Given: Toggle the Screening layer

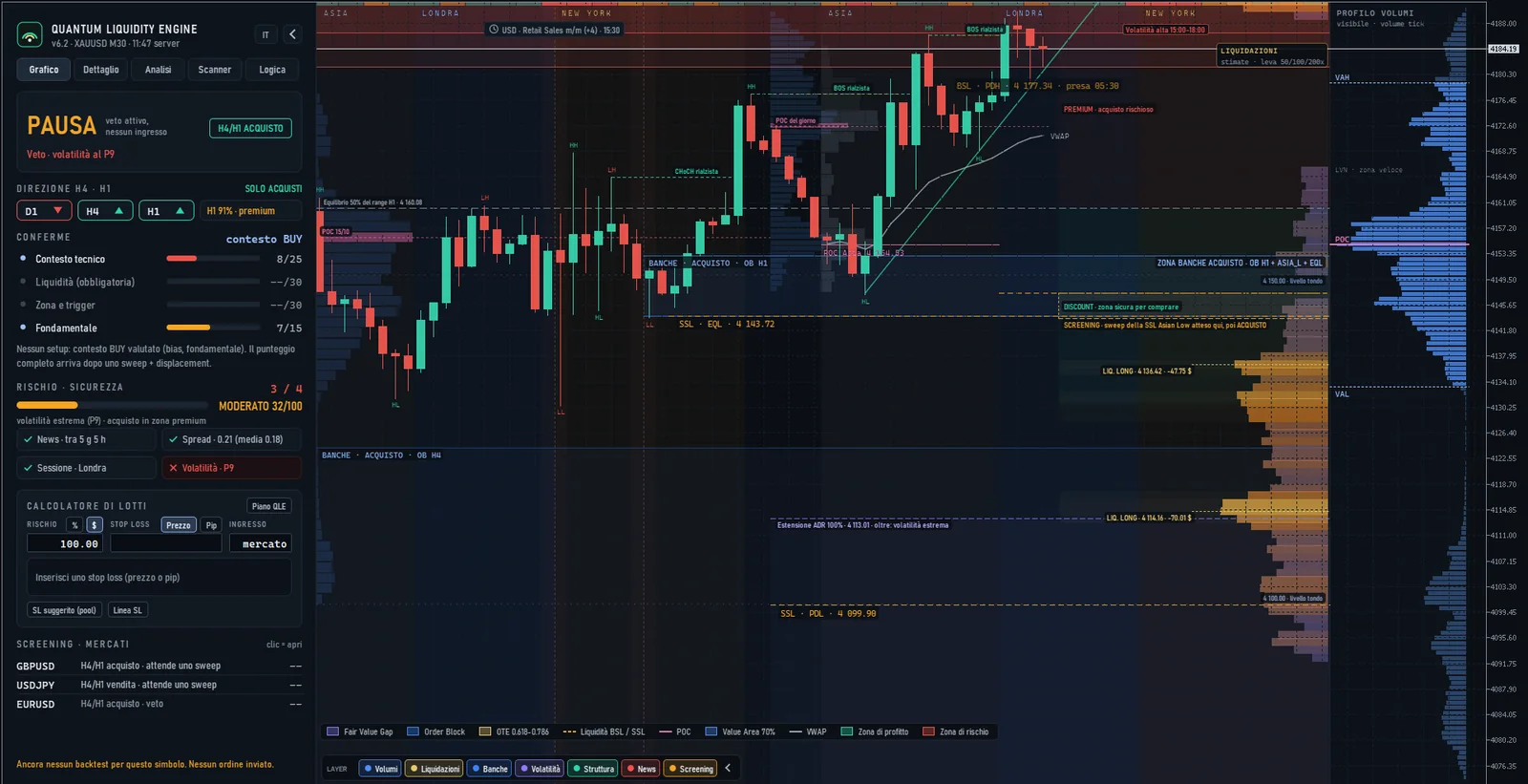Looking at the screenshot, I should (690, 769).
